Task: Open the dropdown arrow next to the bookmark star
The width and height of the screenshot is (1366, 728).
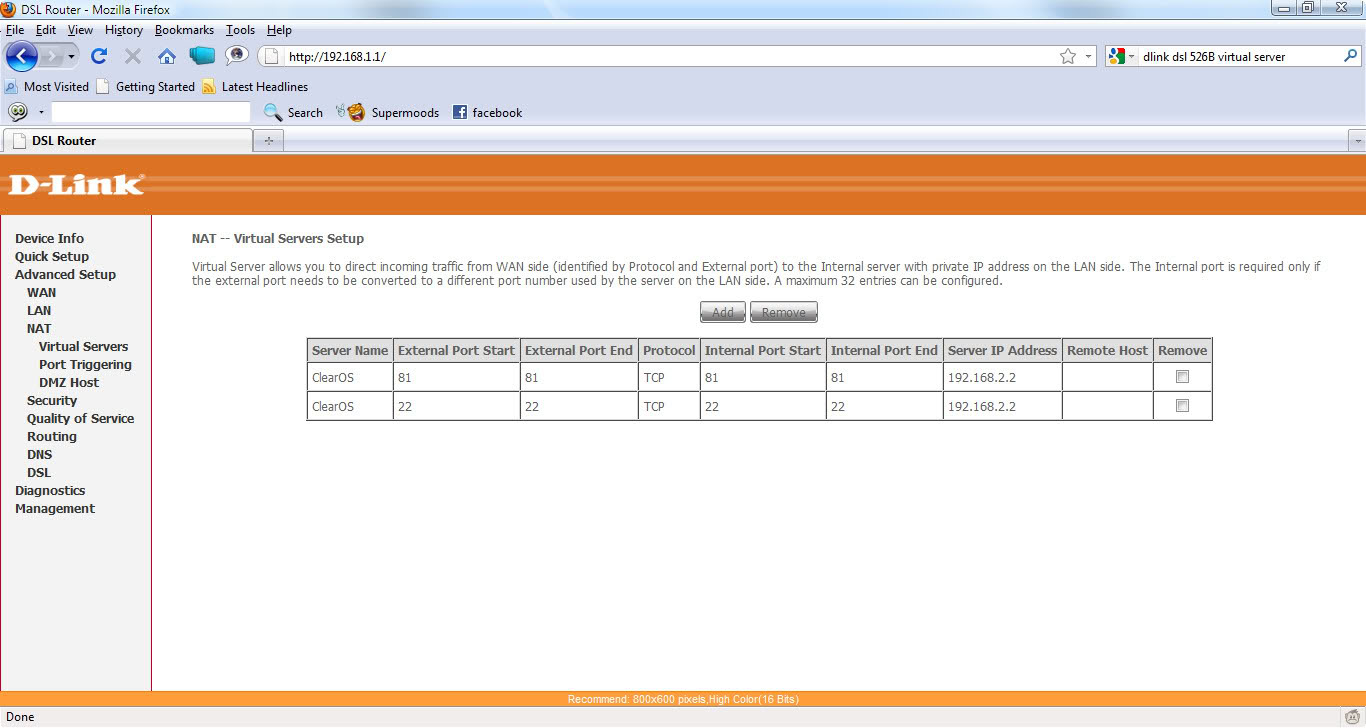Action: coord(1086,57)
